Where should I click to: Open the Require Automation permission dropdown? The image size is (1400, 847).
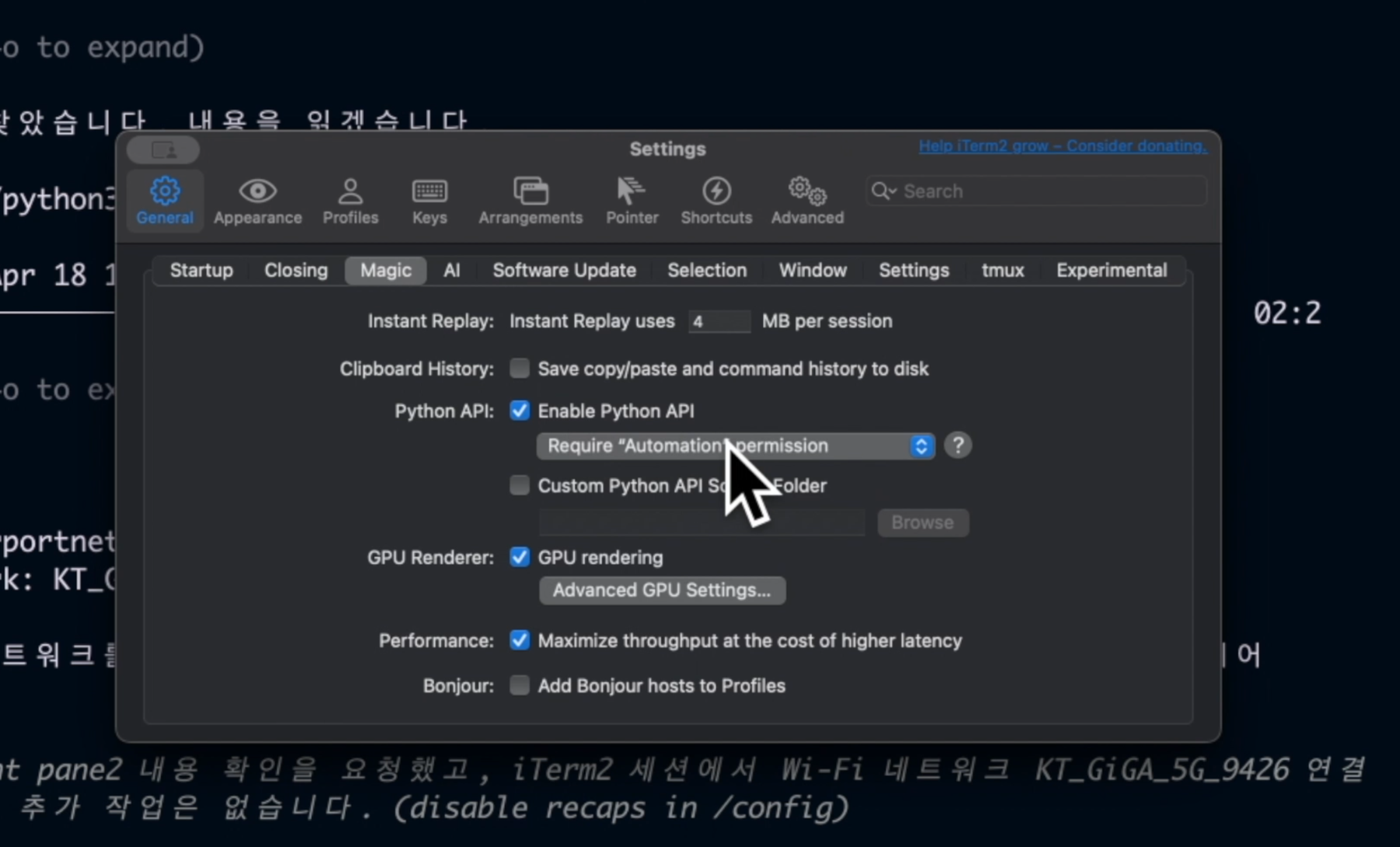(x=736, y=446)
